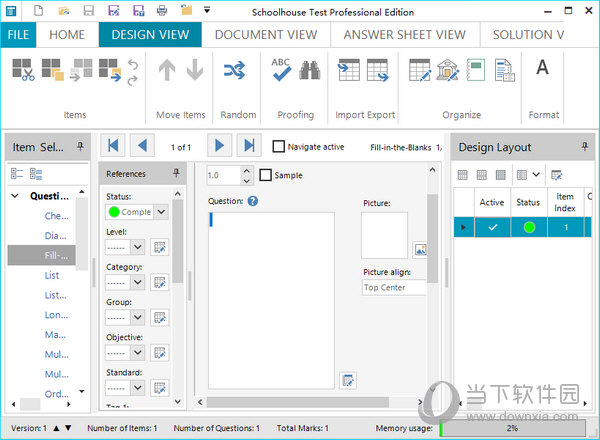
Task: Click the edit icon below Question box
Action: (x=348, y=380)
